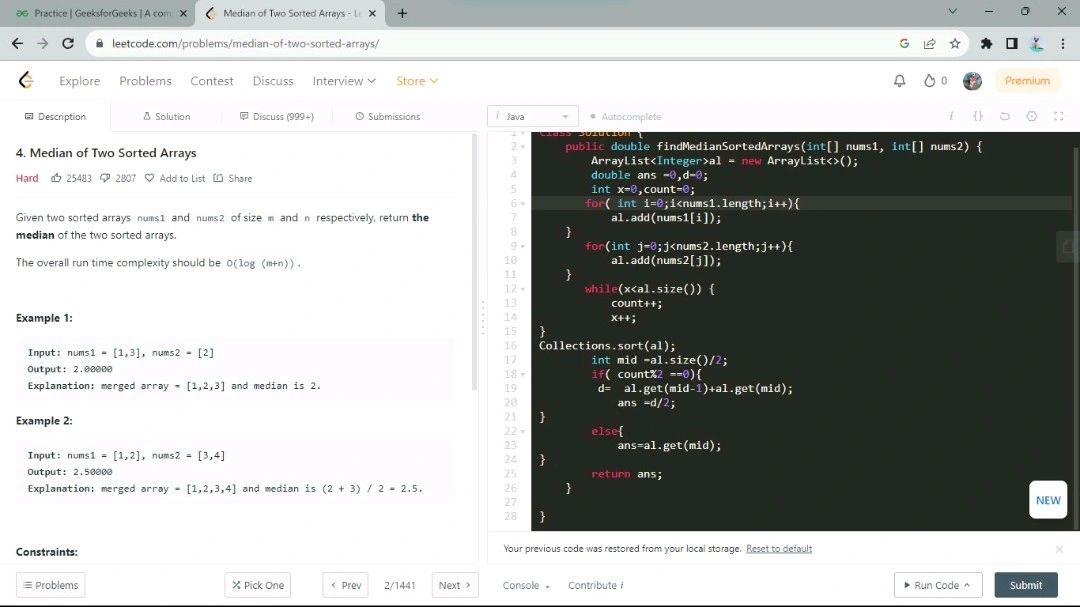Open Chrome tab search chevron
Viewport: 1080px width, 607px height.
pyautogui.click(x=953, y=11)
